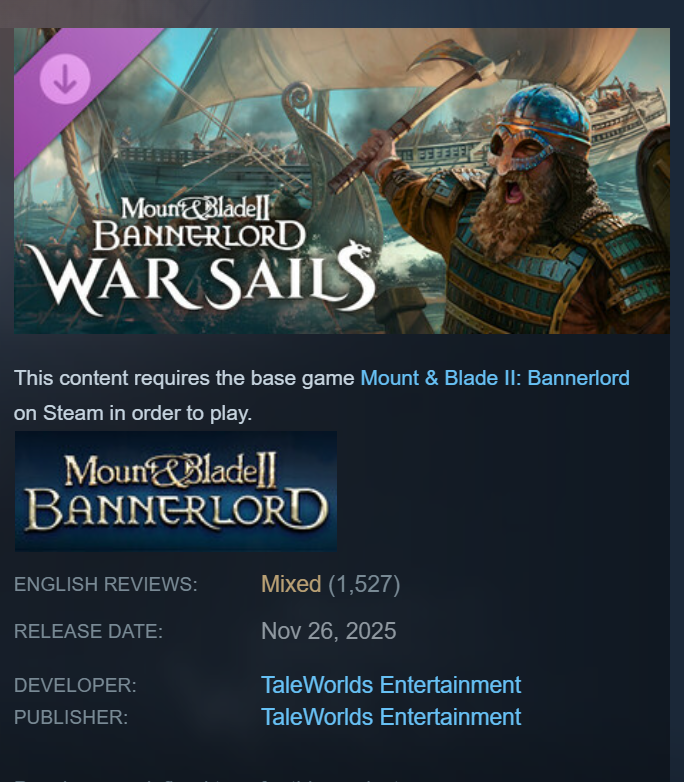Image resolution: width=684 pixels, height=782 pixels.
Task: Click the white Bannerlord logo above WAR SAILS
Action: (x=199, y=223)
